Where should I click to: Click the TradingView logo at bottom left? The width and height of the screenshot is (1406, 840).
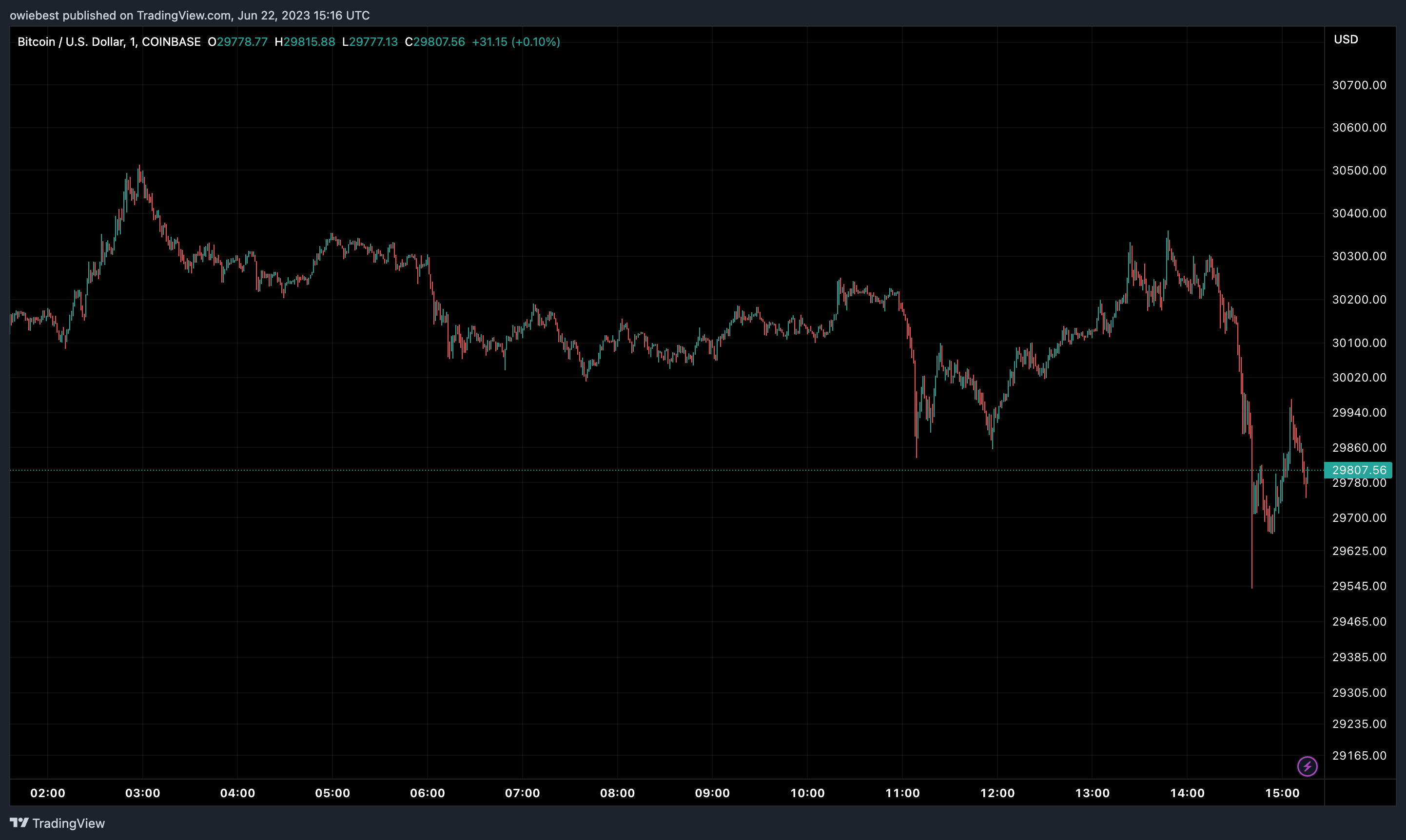pos(57,822)
